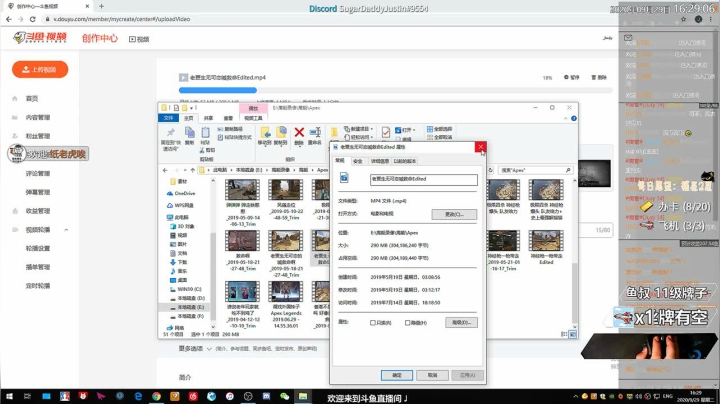
Task: Switch to the Details tab in properties dialog
Action: [x=379, y=161]
